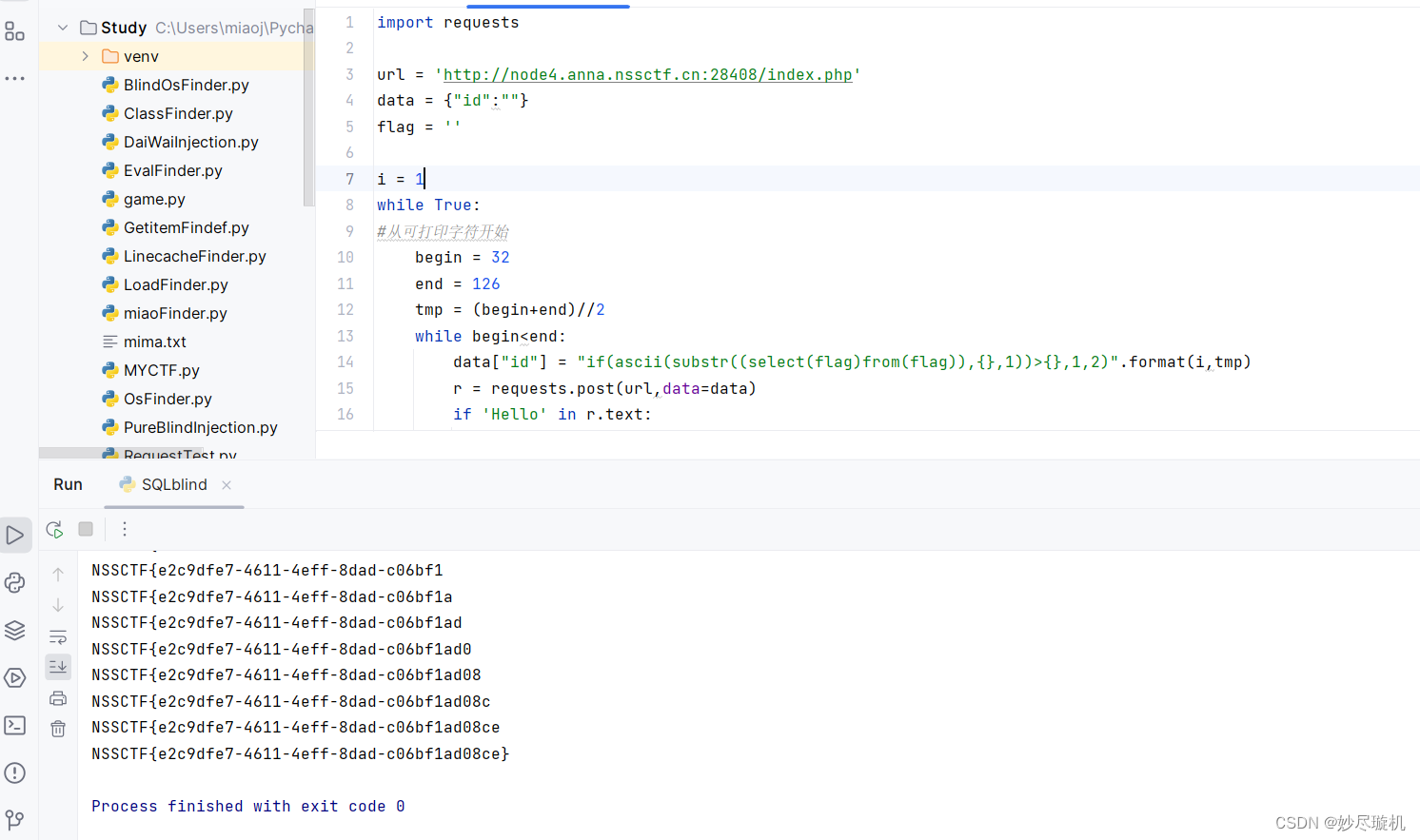Open mima.txt text file

(155, 342)
